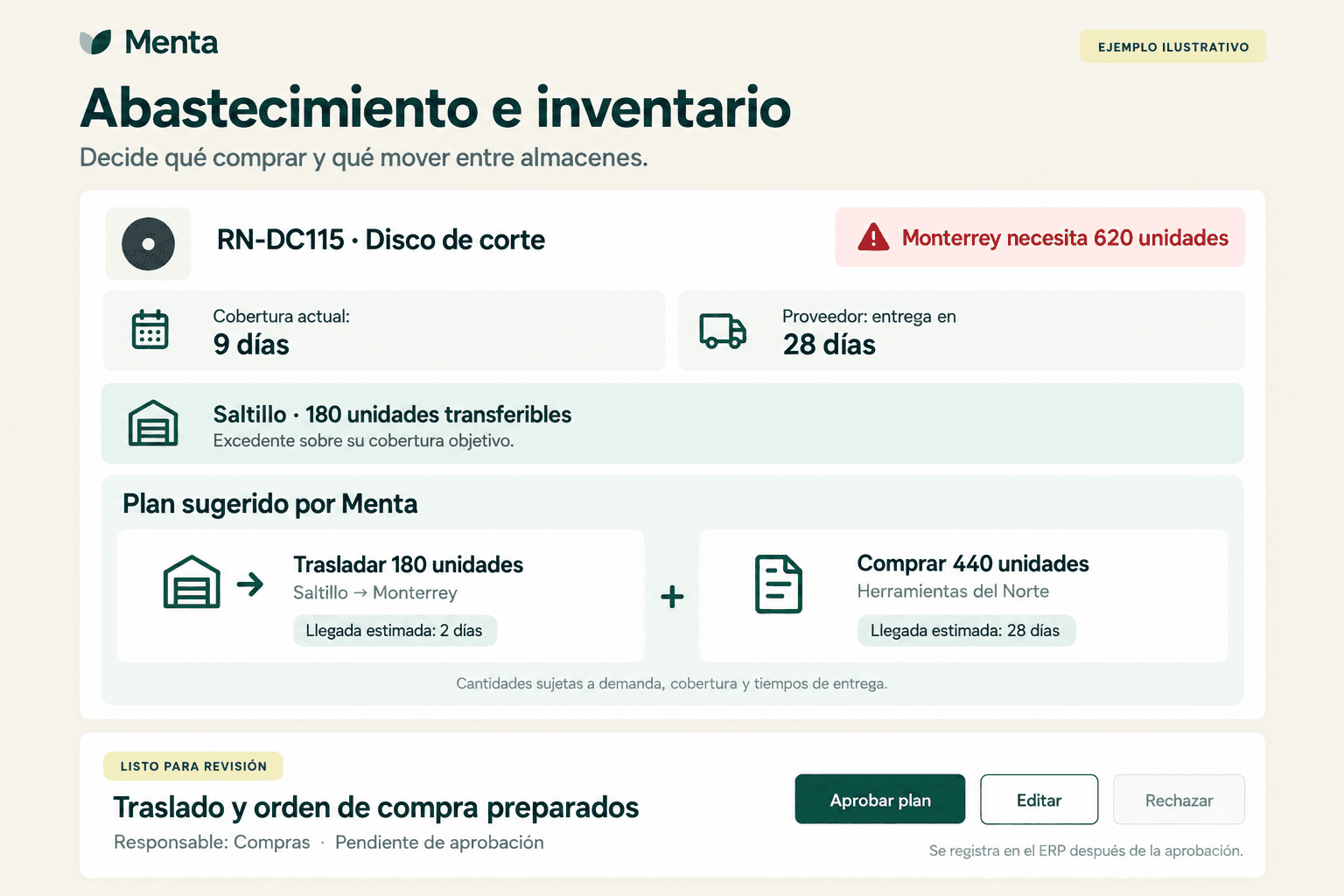1344x896 pixels.
Task: Click the EJEMPLO ILUSTRATIVO badge
Action: tap(1172, 46)
